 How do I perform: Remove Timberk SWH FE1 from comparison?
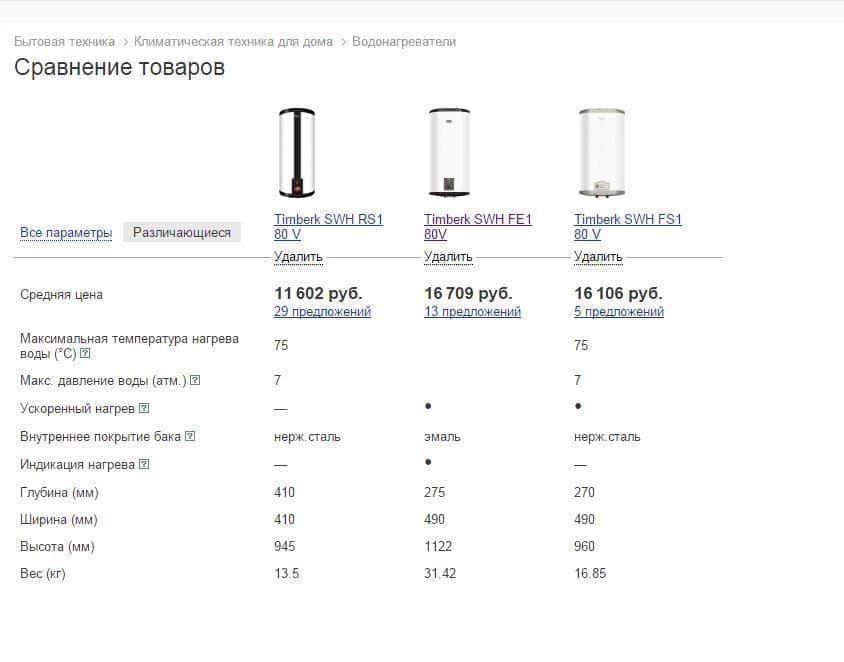[x=448, y=257]
